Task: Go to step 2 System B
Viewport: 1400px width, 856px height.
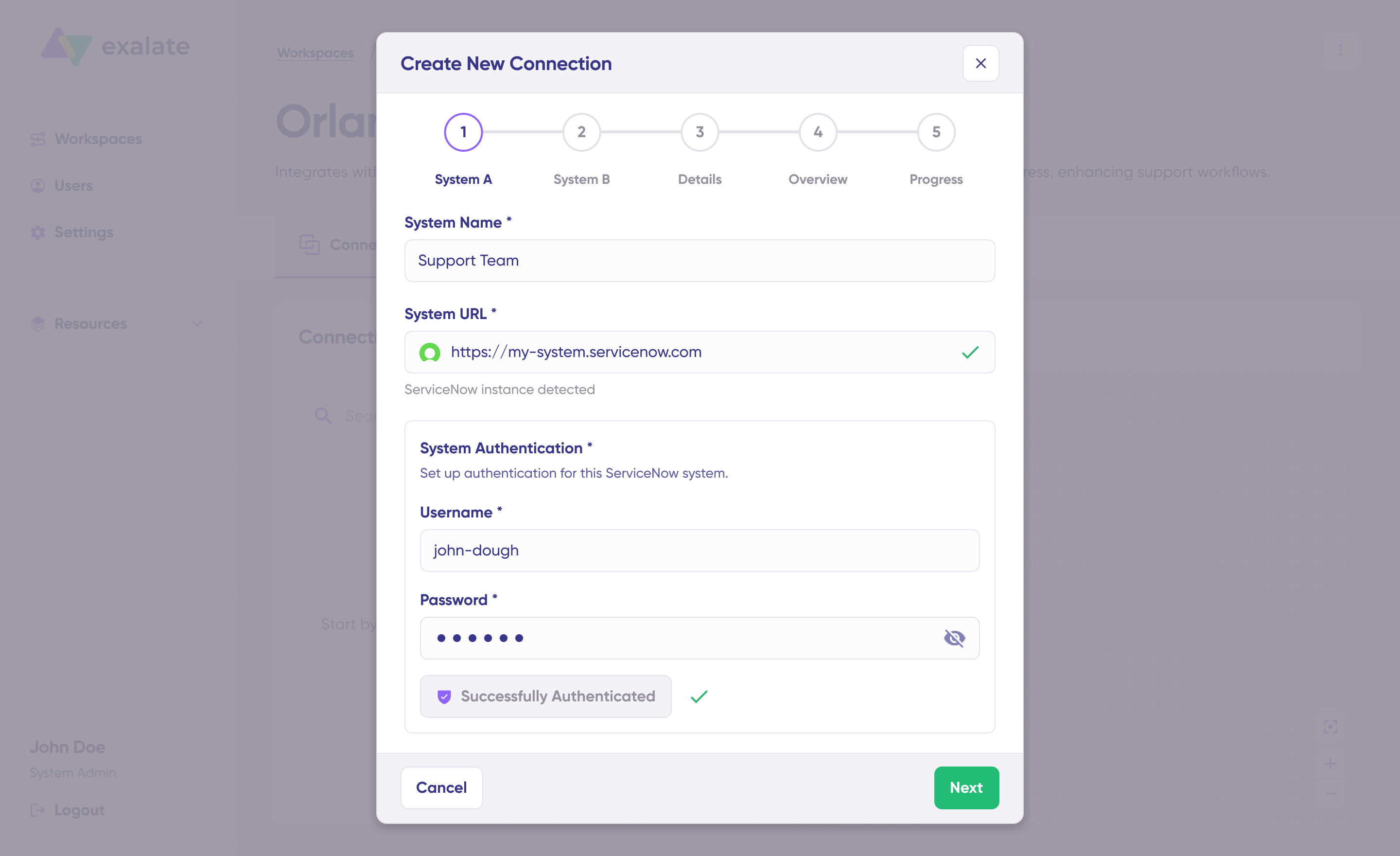Action: click(x=581, y=132)
